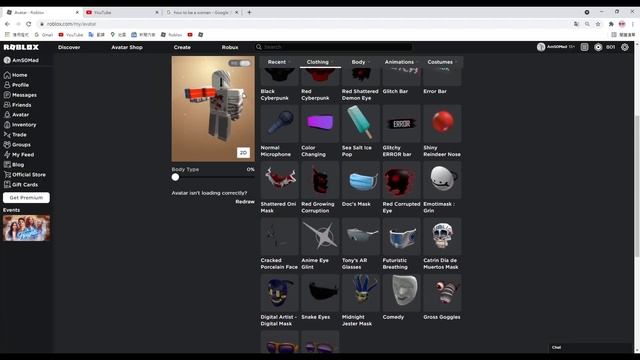Click the search magnifier icon in the Roblox header

pos(259,47)
